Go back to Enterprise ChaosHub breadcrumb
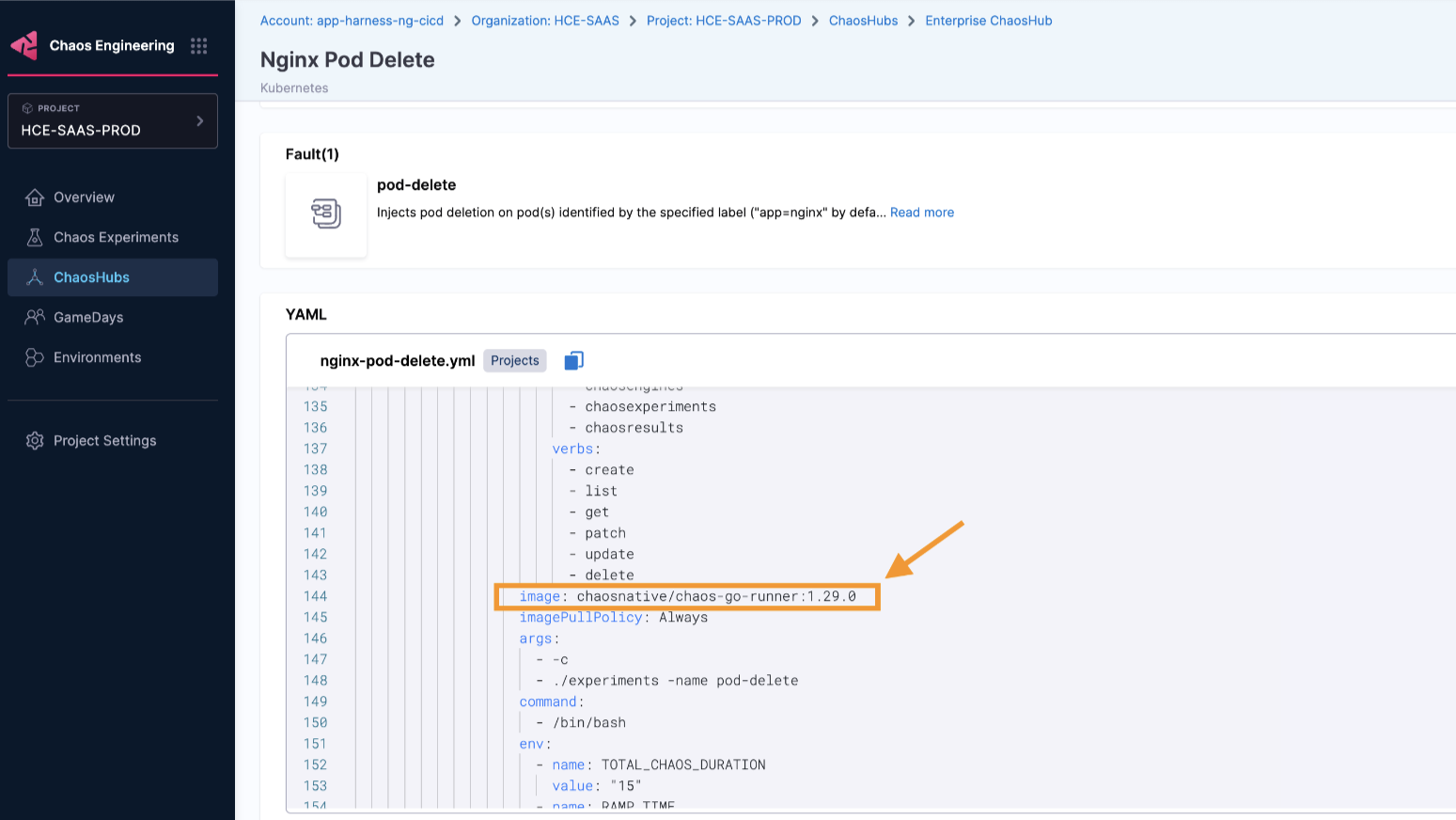Viewport: 1456px width, 820px height. click(x=988, y=21)
